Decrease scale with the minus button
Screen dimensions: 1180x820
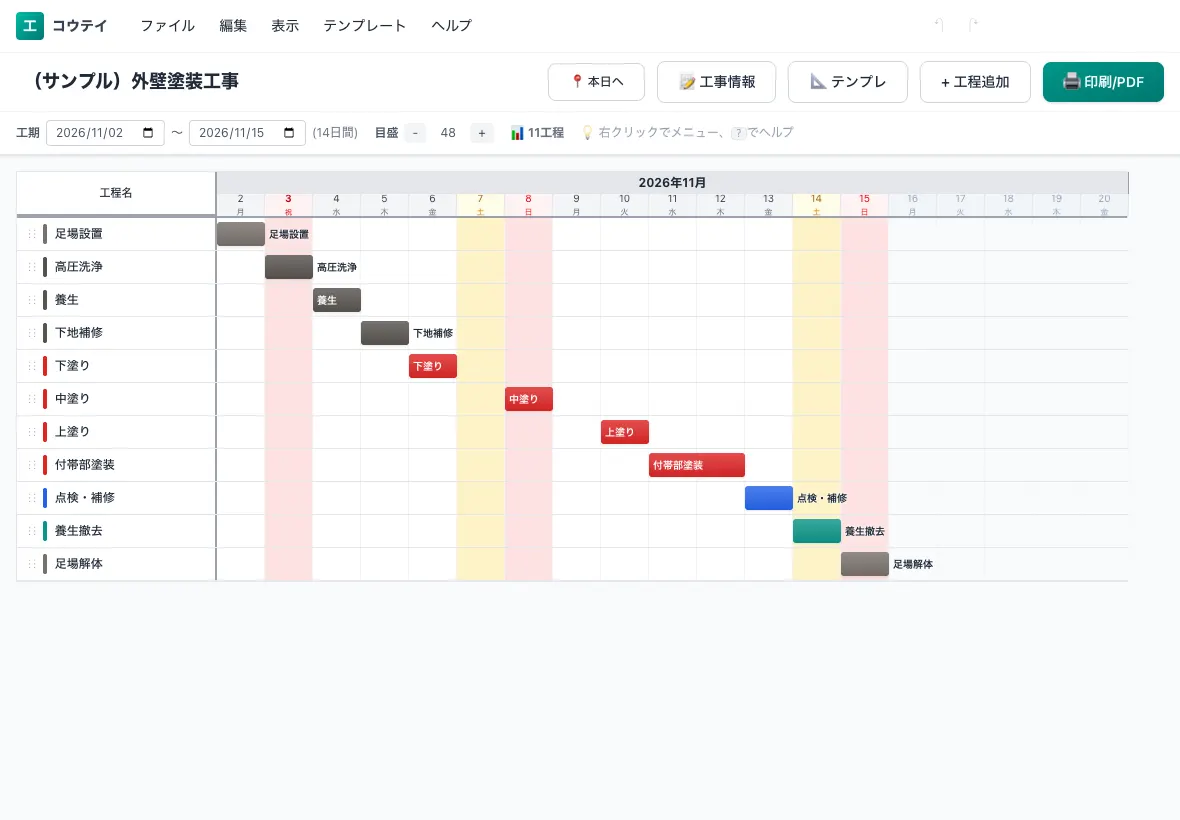415,133
